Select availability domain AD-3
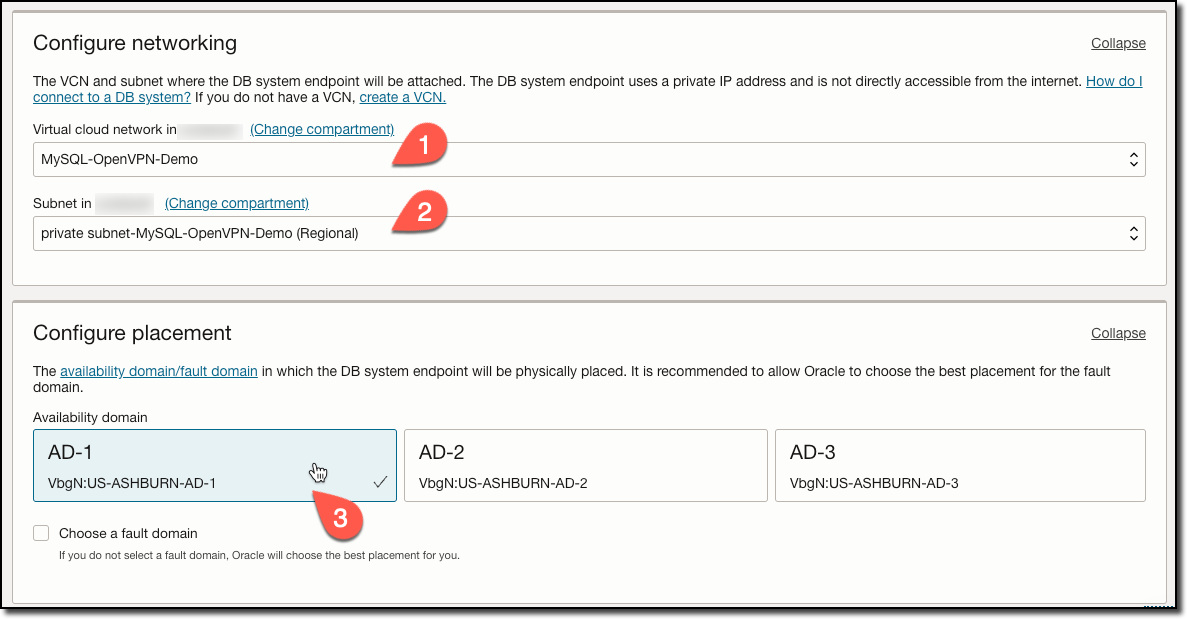 (x=960, y=464)
